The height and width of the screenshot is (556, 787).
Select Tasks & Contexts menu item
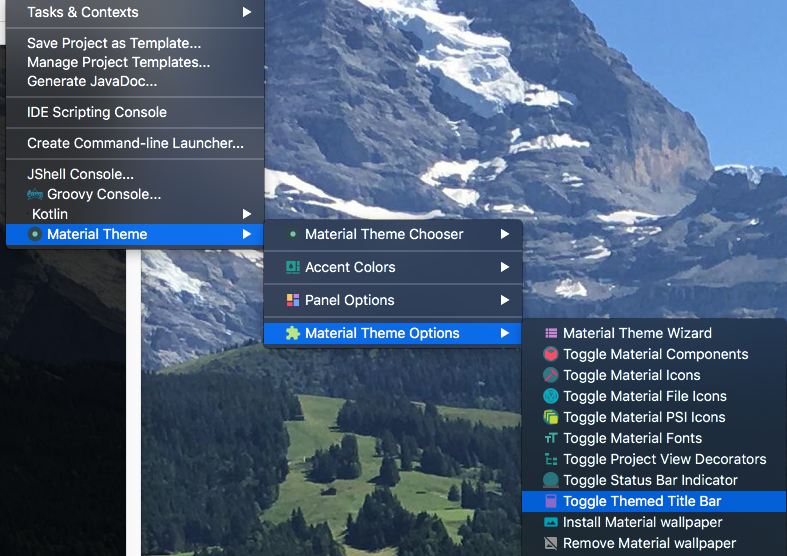(x=135, y=12)
